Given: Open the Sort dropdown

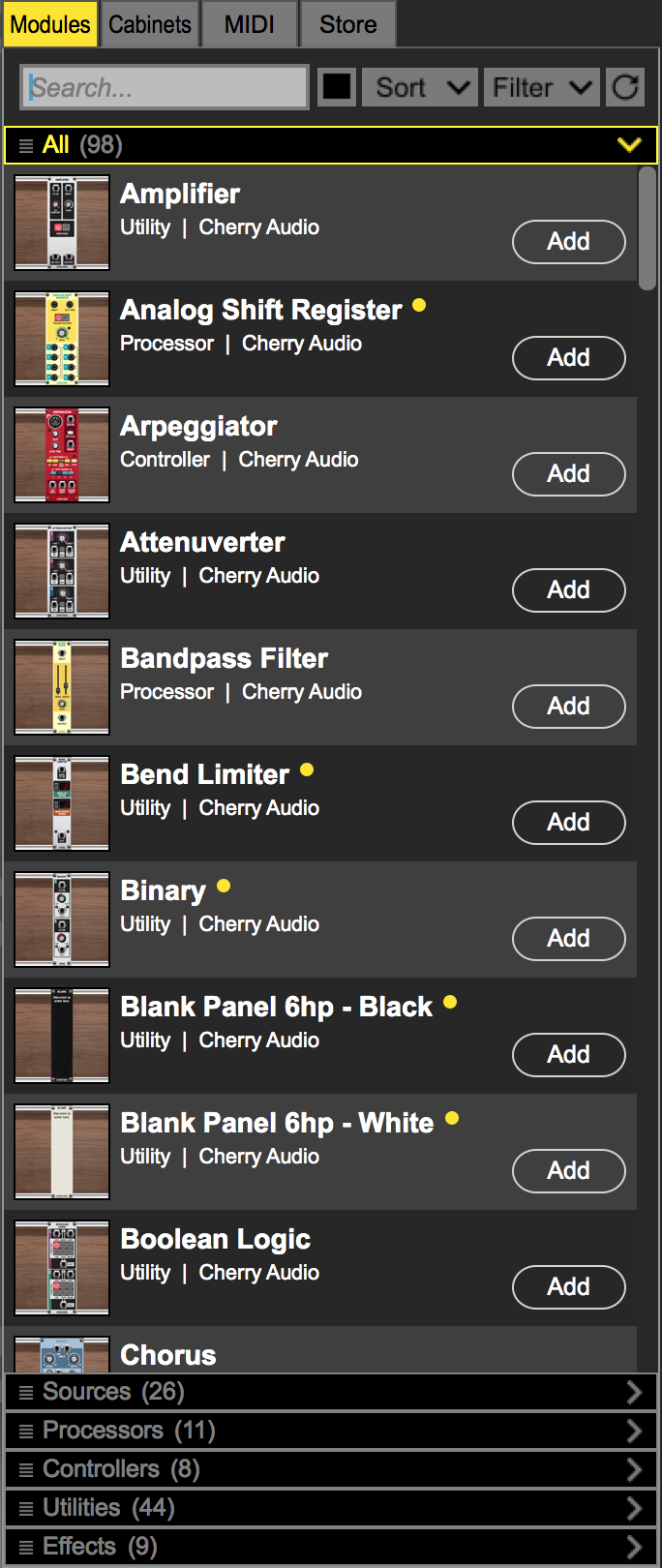Looking at the screenshot, I should coord(420,88).
